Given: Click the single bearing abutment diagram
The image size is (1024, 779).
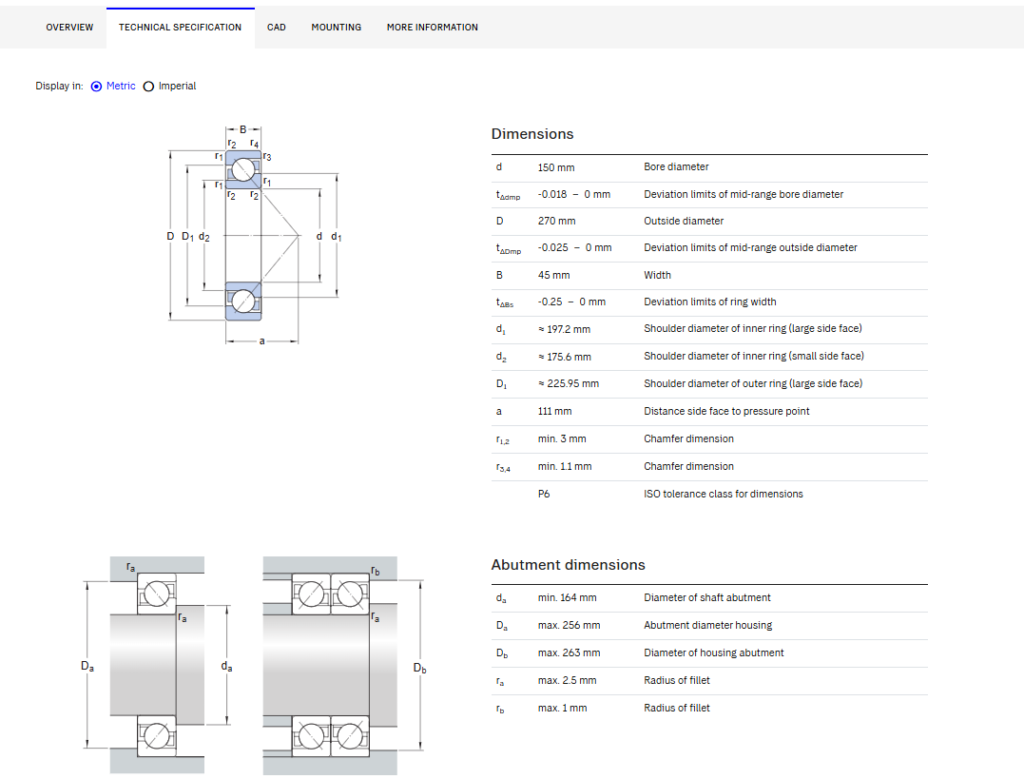Looking at the screenshot, I should [157, 665].
